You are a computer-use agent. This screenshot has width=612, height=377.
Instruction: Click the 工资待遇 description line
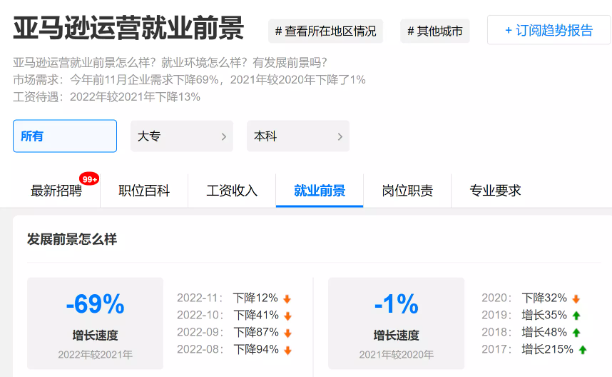point(107,97)
